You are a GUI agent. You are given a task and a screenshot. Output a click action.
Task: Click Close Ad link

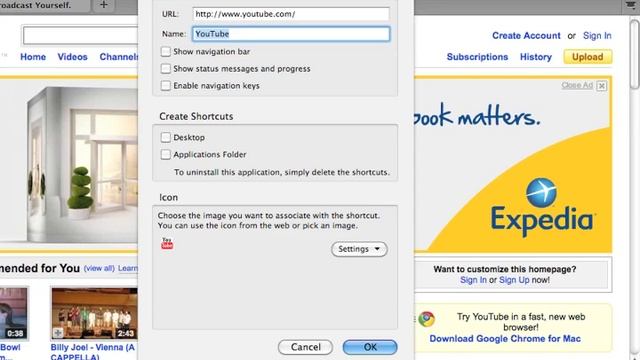coord(577,85)
